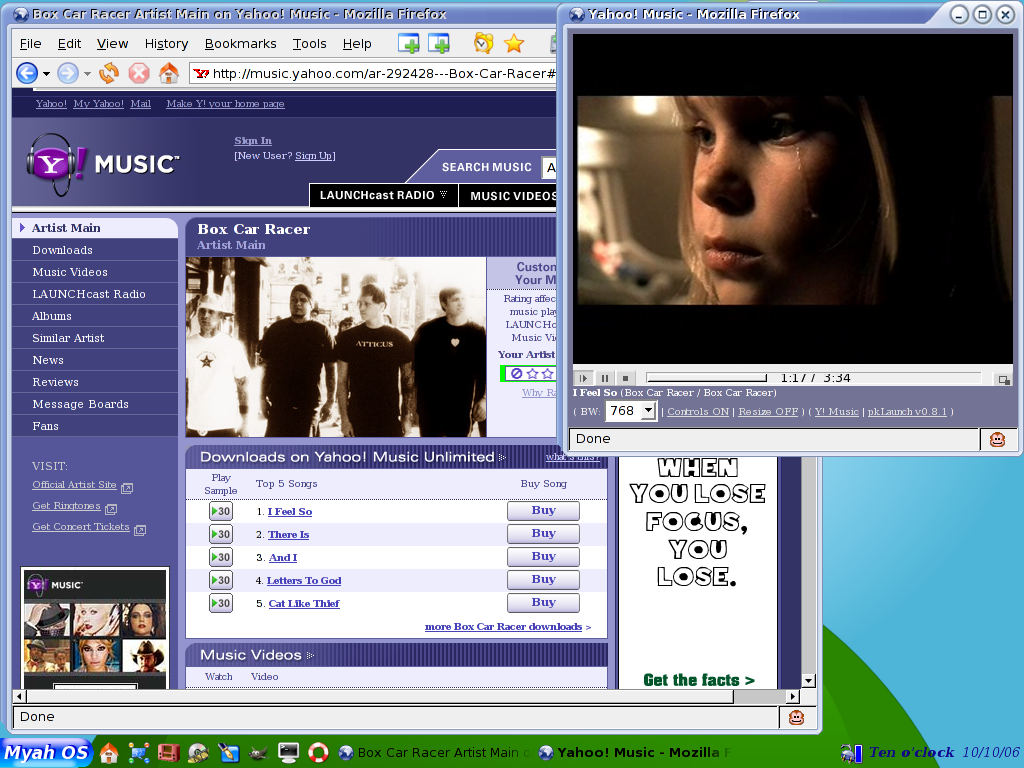Toggle Resize OFF link in video window

768,411
